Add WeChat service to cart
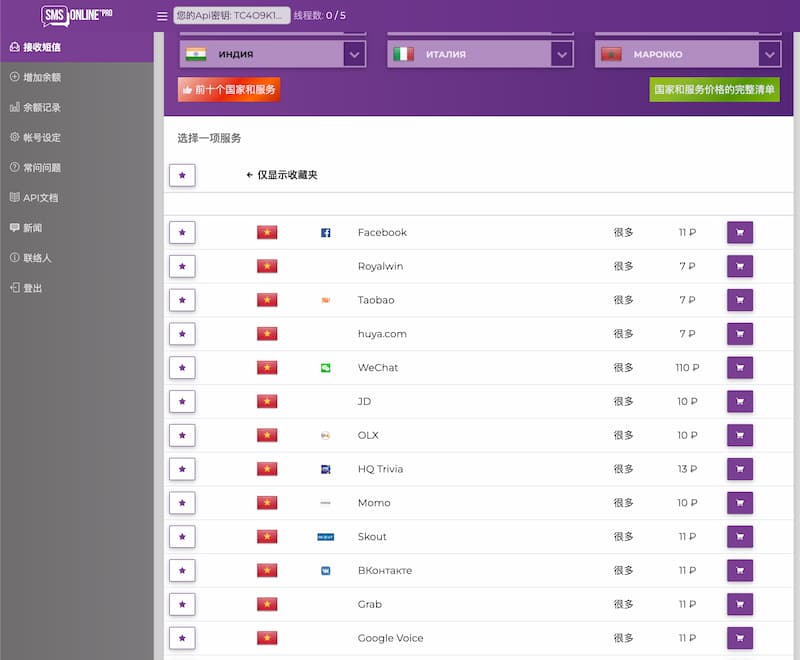The width and height of the screenshot is (800, 660). click(739, 368)
